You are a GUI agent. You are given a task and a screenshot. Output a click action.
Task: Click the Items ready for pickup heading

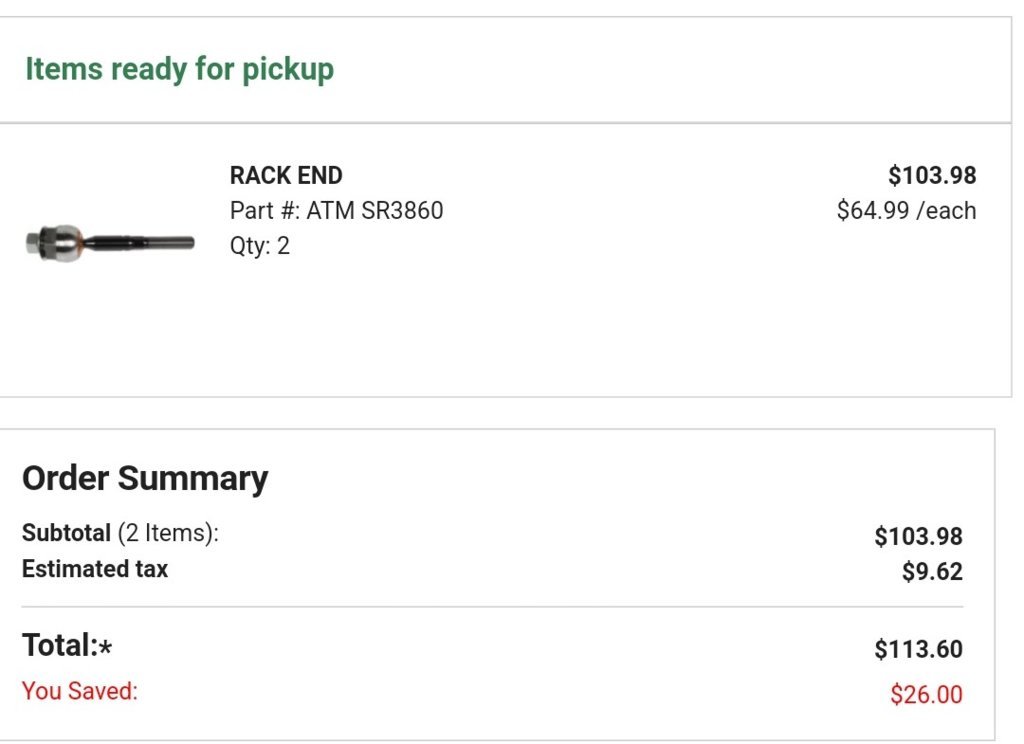click(180, 69)
